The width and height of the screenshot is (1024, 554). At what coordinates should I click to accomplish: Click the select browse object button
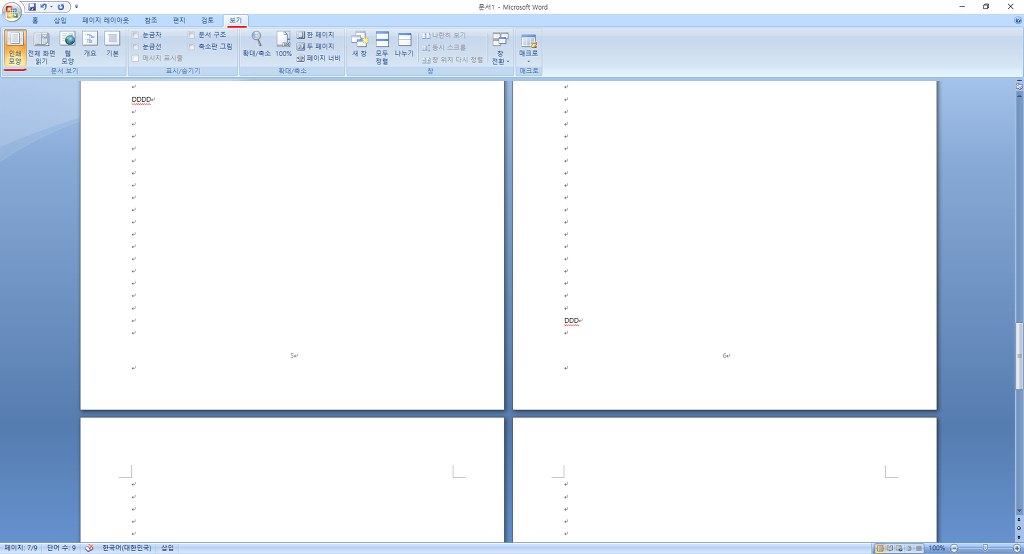pyautogui.click(x=1019, y=528)
